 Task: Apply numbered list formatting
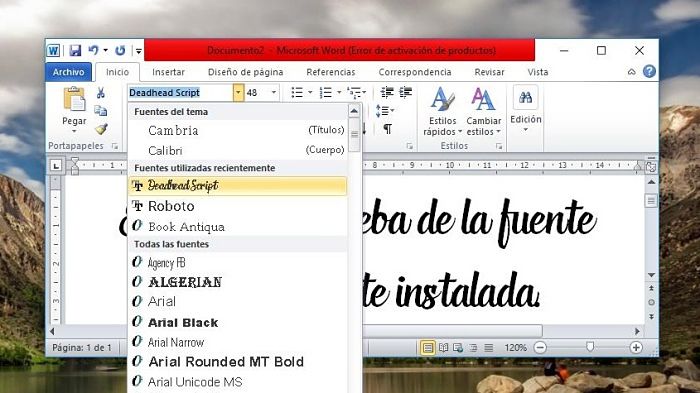point(325,92)
